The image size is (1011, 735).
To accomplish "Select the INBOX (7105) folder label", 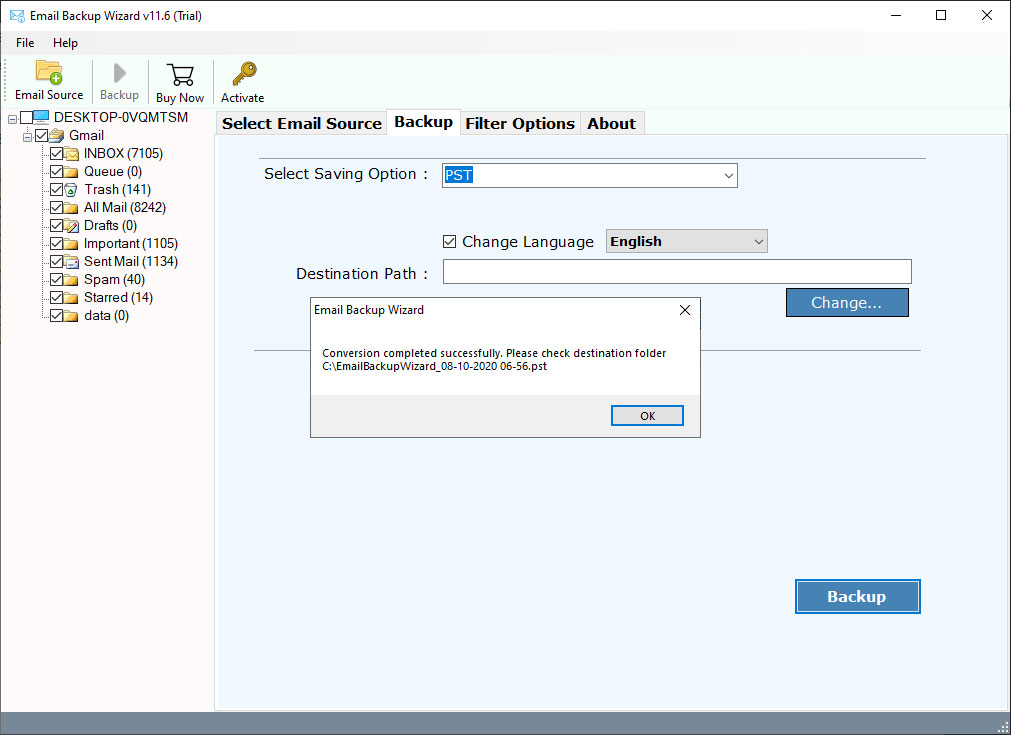I will (123, 153).
